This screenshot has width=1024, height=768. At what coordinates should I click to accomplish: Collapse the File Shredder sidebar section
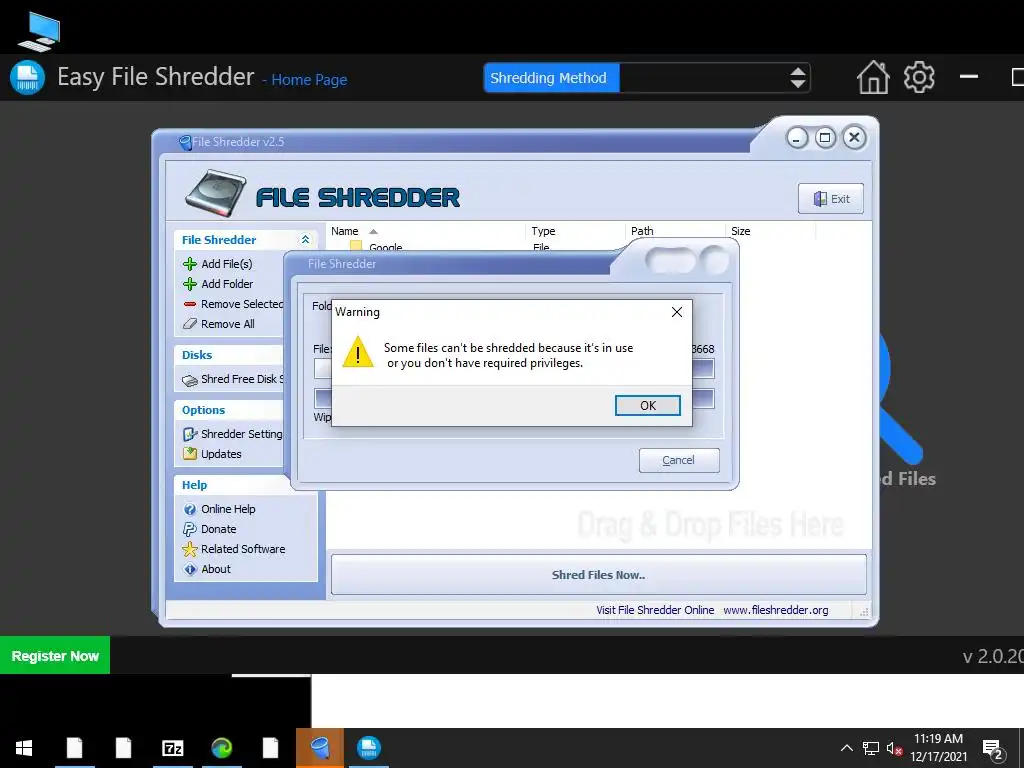point(305,240)
